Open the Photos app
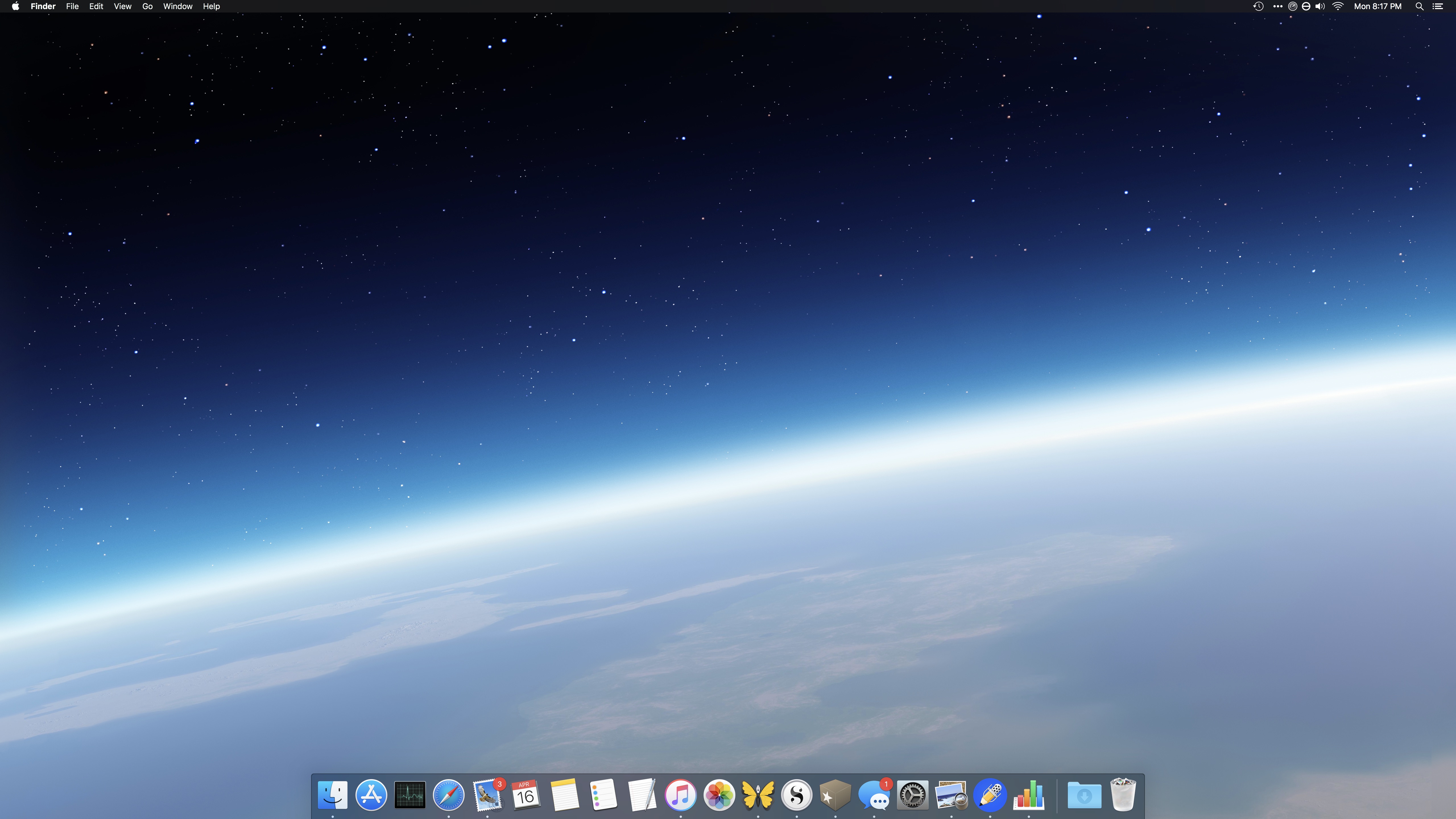Image resolution: width=1456 pixels, height=819 pixels. [x=719, y=795]
